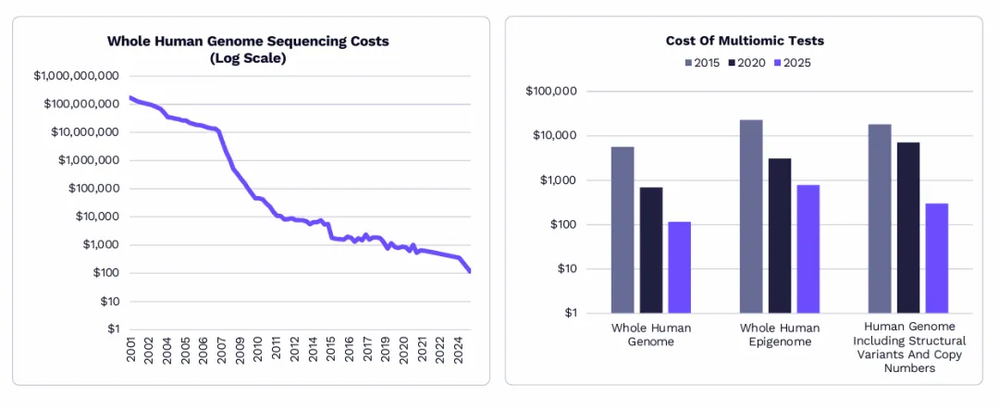Click the Cost Of Multiomic Tests title
999x409 pixels.
pyautogui.click(x=744, y=41)
